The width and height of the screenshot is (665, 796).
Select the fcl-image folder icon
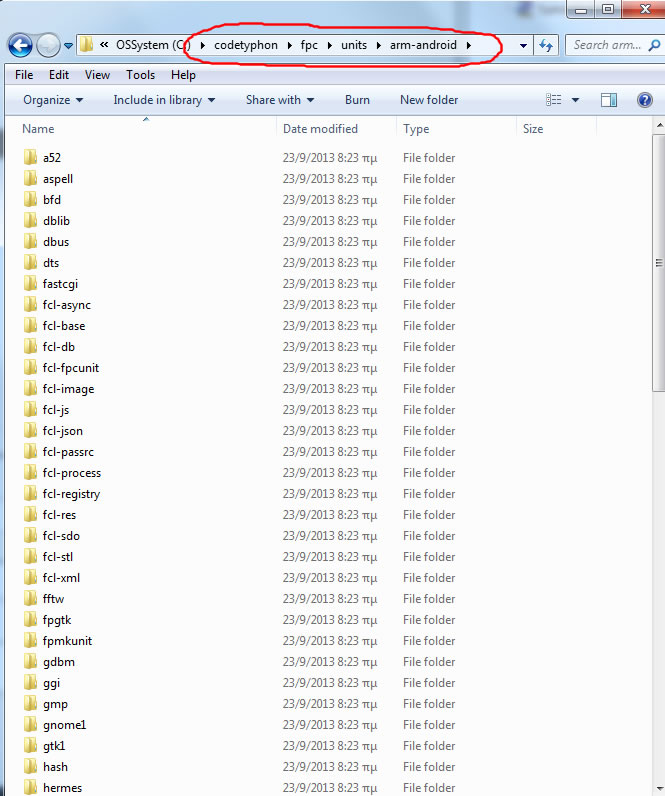(x=30, y=388)
